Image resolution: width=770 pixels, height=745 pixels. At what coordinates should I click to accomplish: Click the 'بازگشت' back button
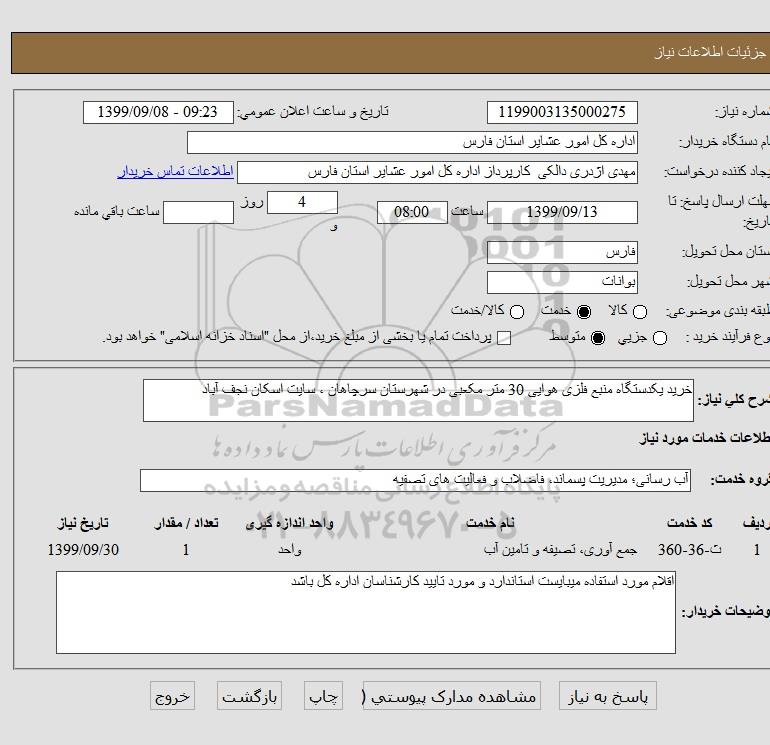[249, 695]
